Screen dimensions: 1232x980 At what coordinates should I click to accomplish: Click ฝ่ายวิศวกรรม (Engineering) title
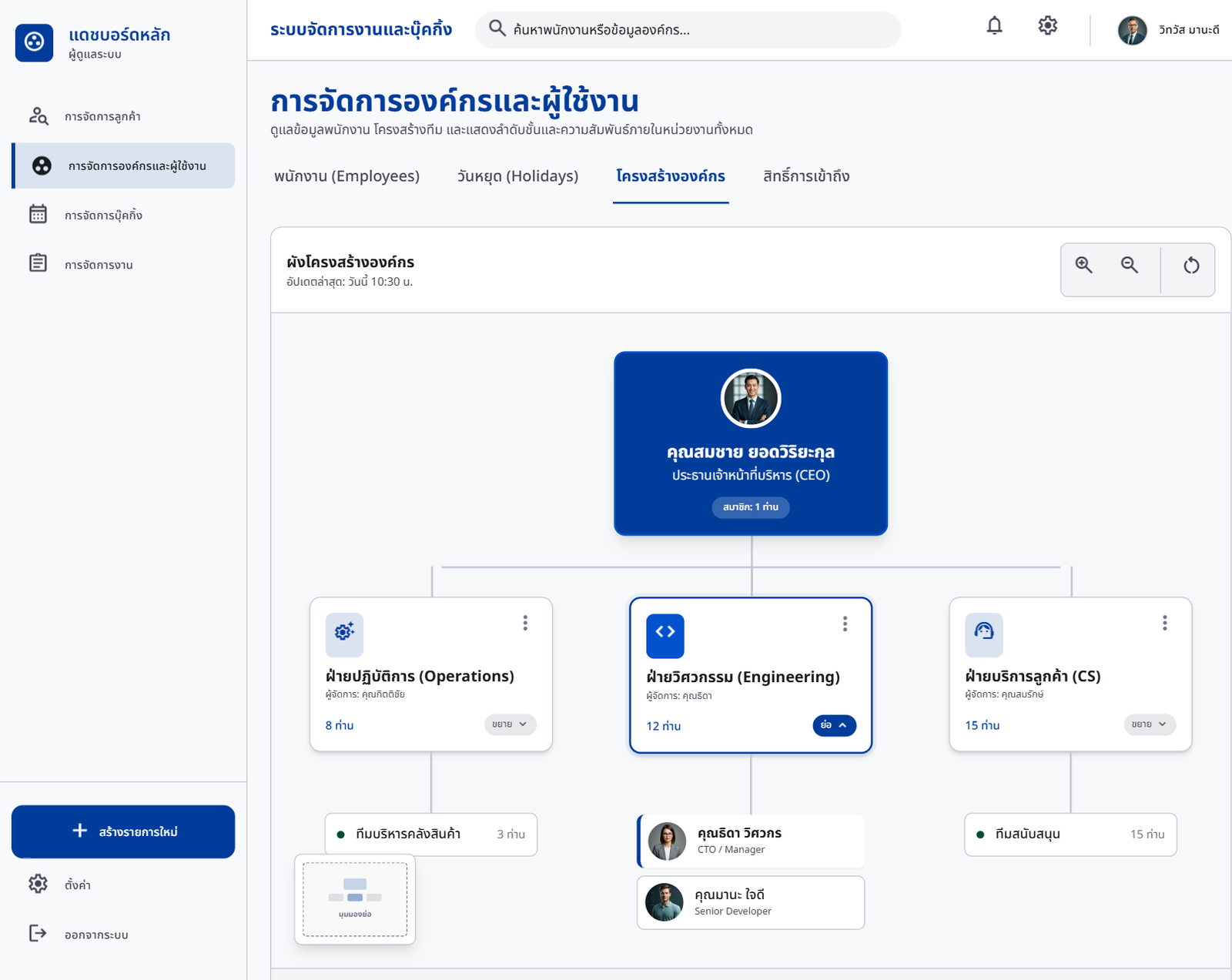pos(743,677)
